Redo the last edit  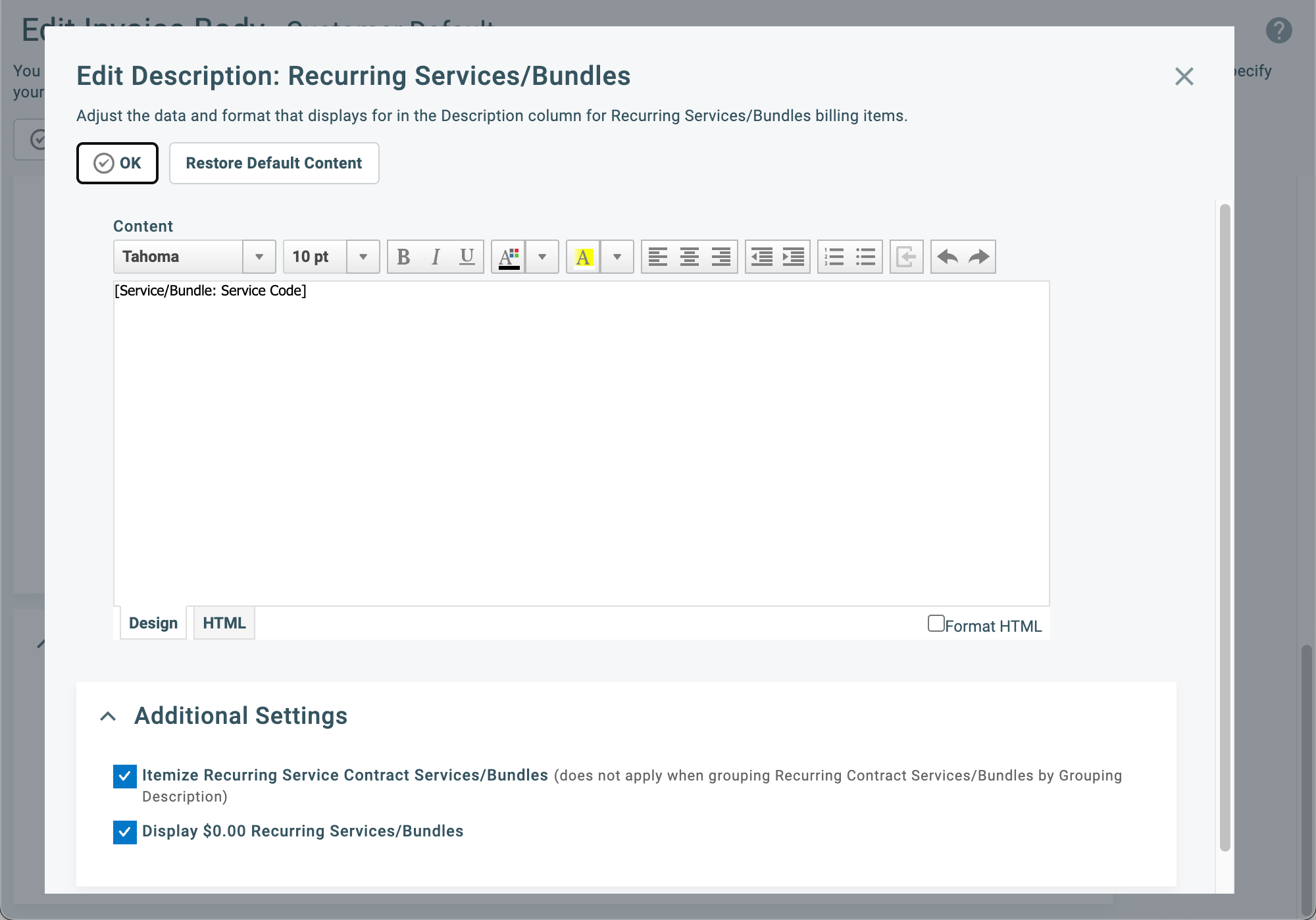click(979, 257)
